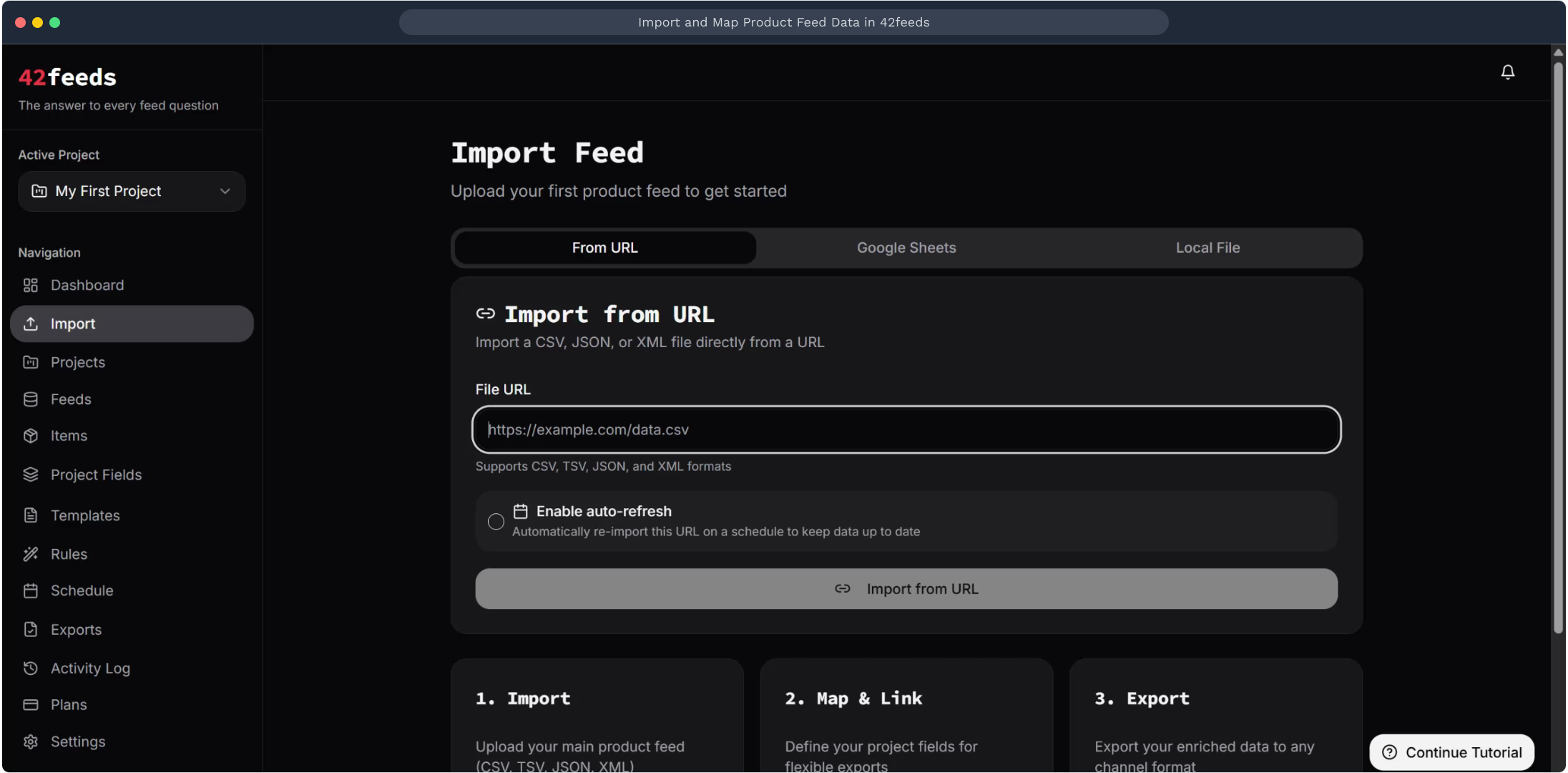This screenshot has height=773, width=1568.
Task: Enable auto-refresh radio toggle
Action: 496,522
